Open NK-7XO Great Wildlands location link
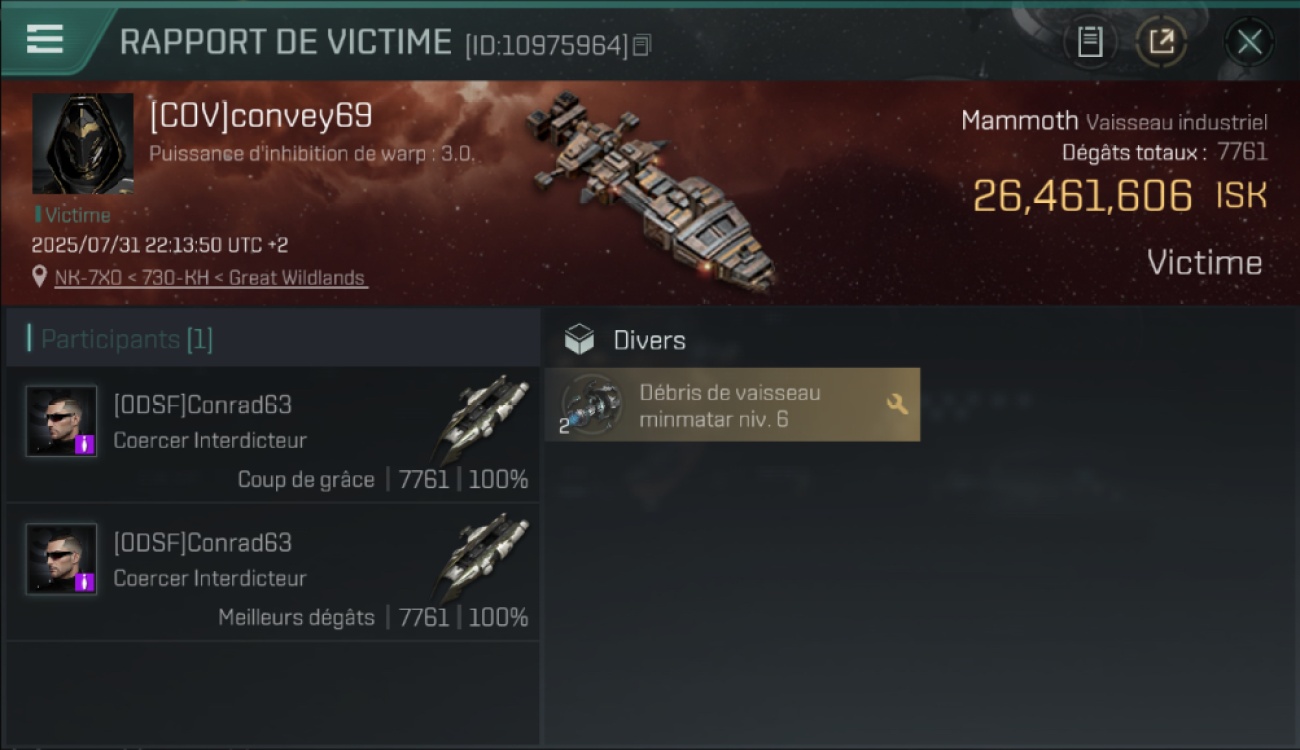 211,278
